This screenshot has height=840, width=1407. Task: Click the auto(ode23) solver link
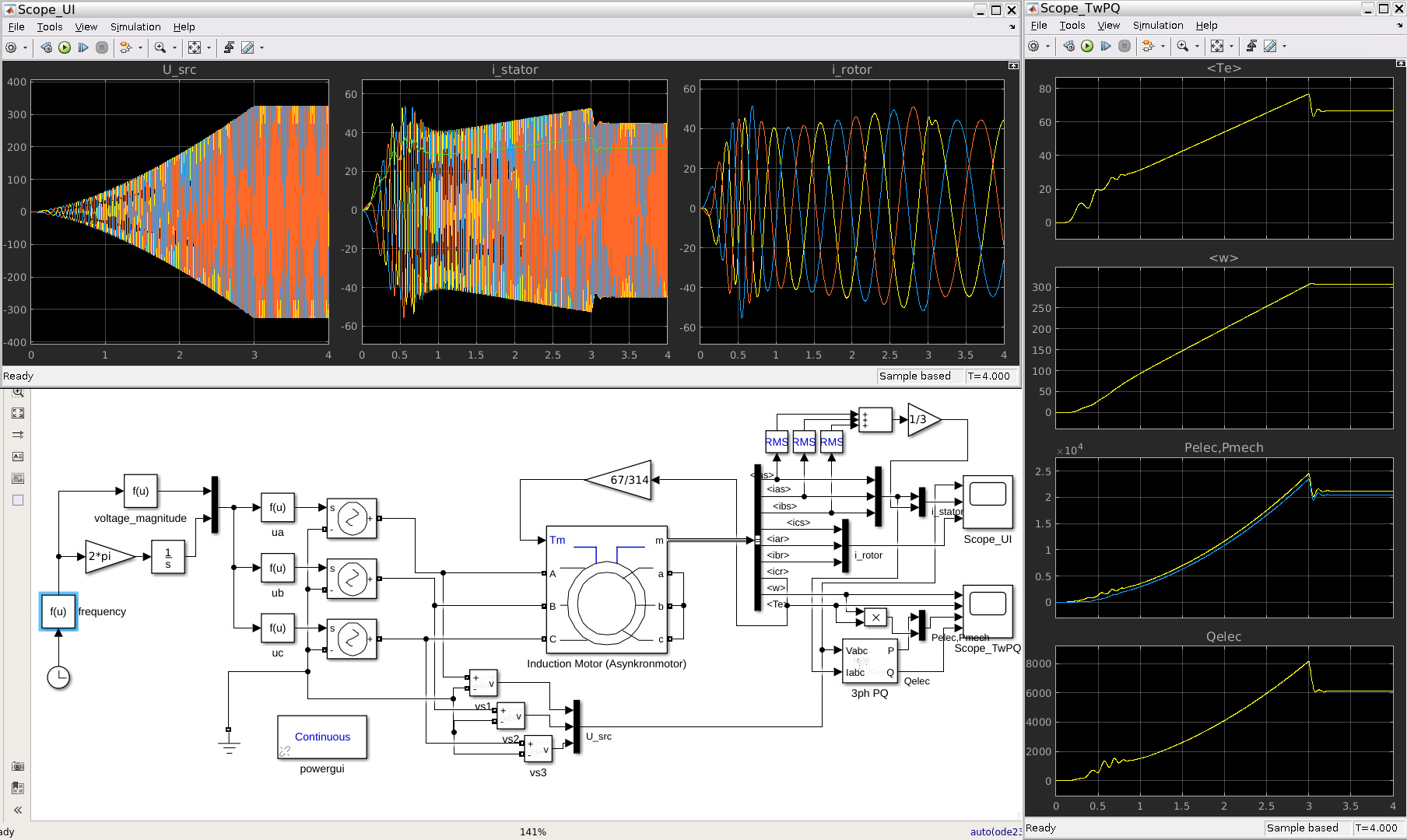995,831
